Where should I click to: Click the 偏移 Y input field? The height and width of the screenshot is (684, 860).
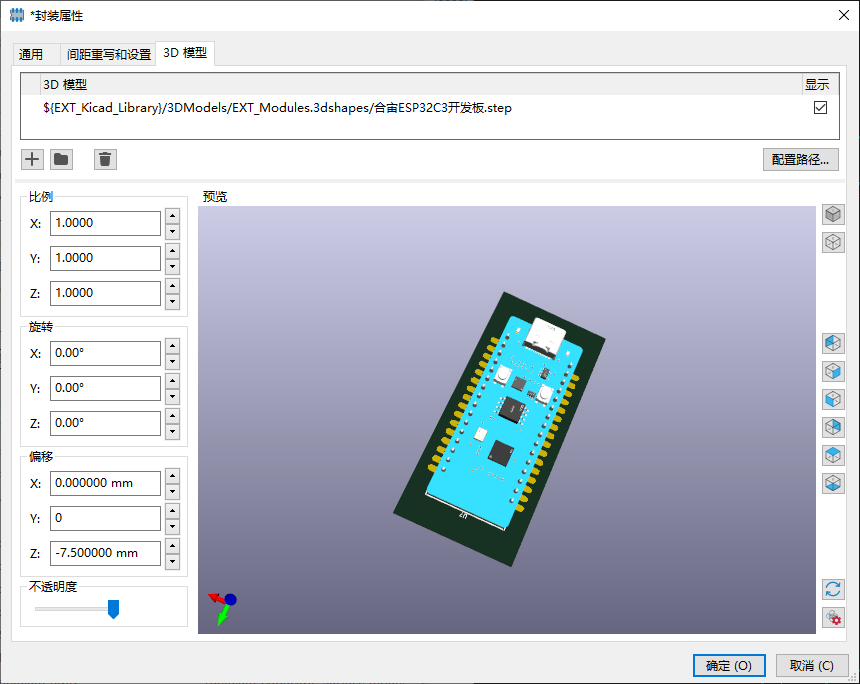click(x=105, y=518)
